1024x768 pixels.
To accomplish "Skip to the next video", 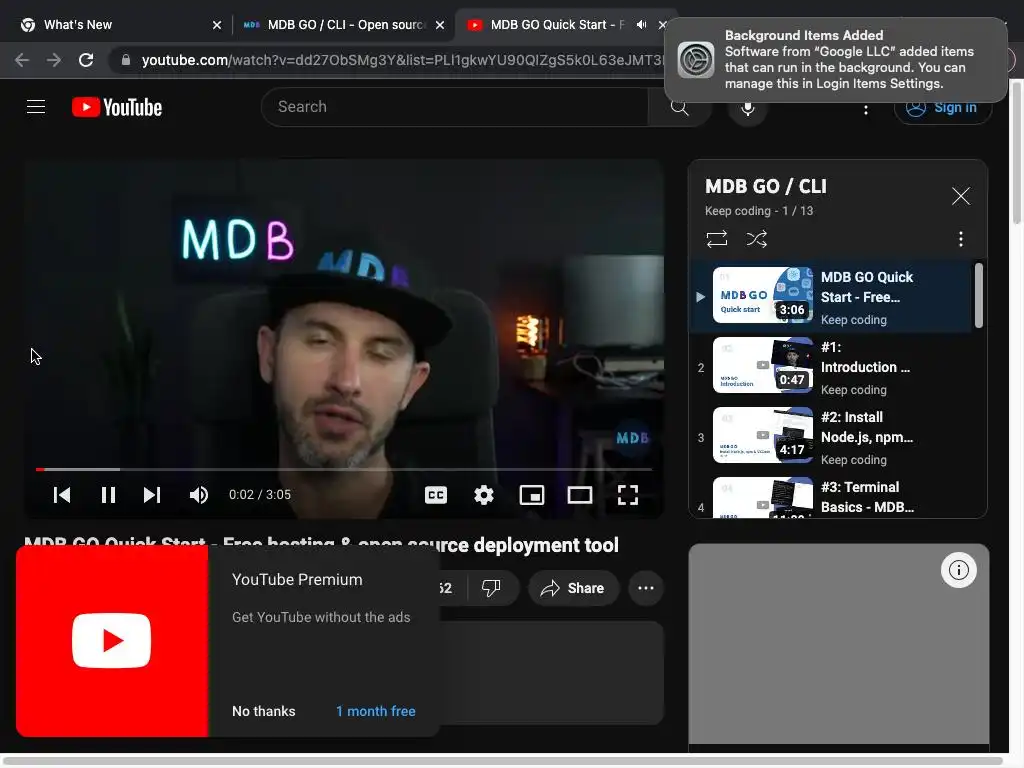I will (152, 495).
